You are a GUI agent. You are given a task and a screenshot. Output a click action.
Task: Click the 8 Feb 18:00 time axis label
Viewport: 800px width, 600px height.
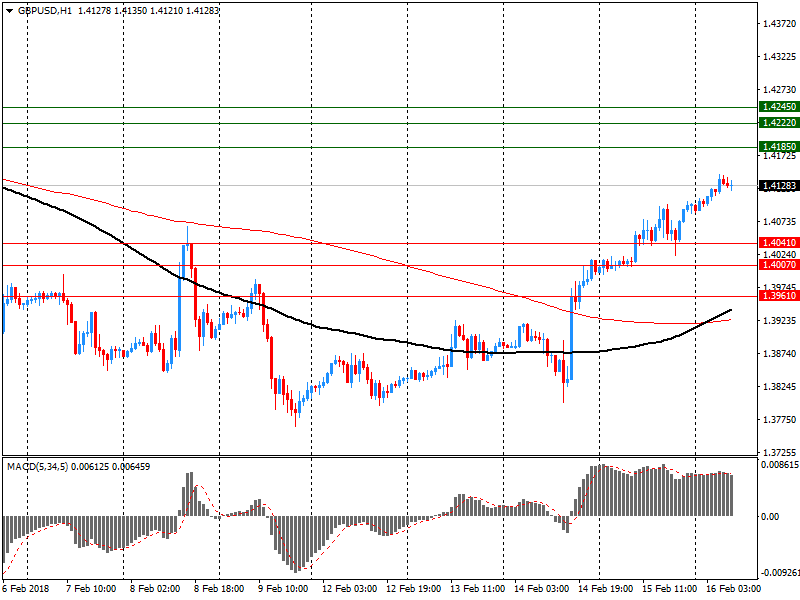(219, 589)
